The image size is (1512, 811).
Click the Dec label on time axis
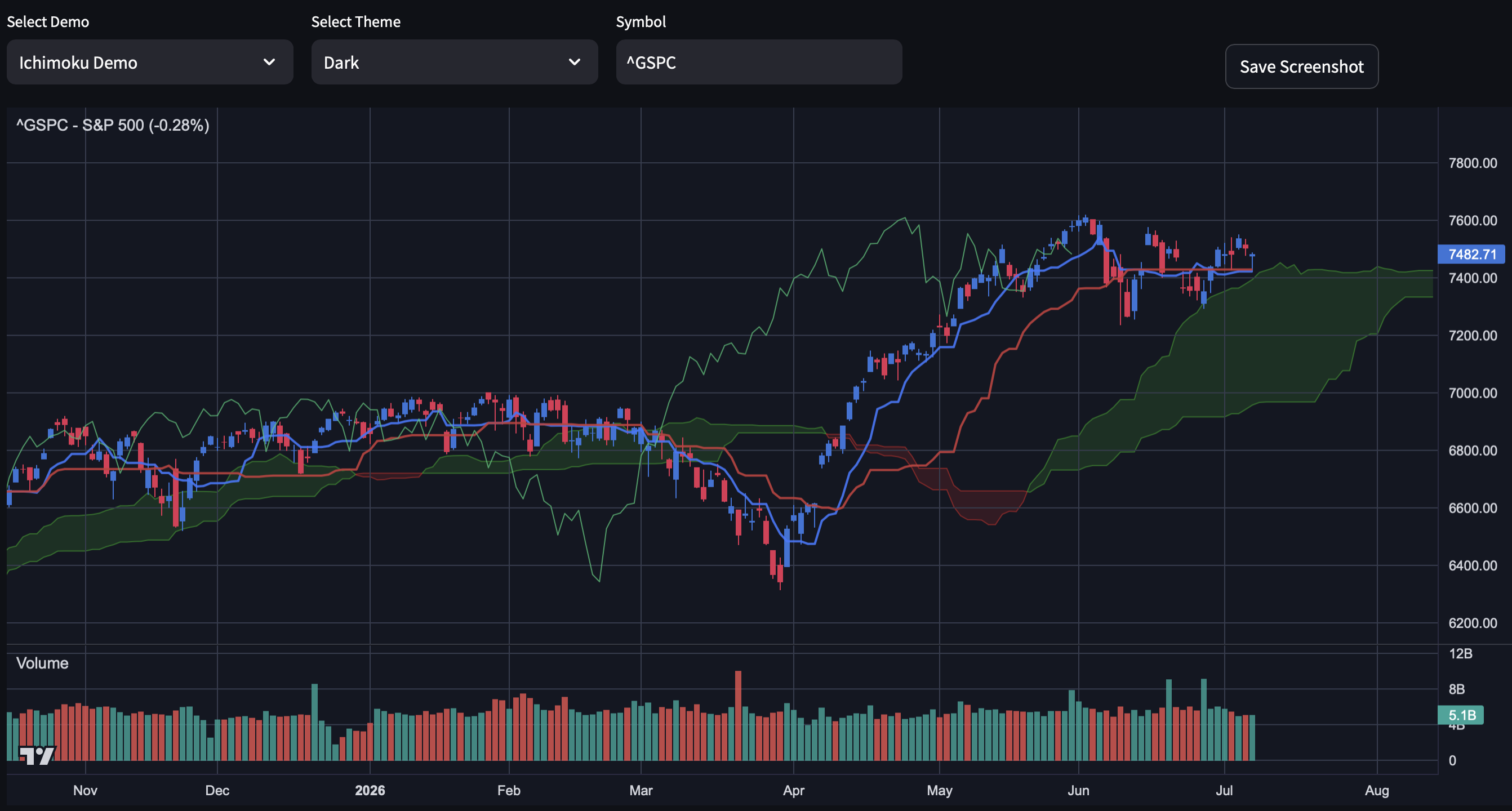(x=217, y=790)
